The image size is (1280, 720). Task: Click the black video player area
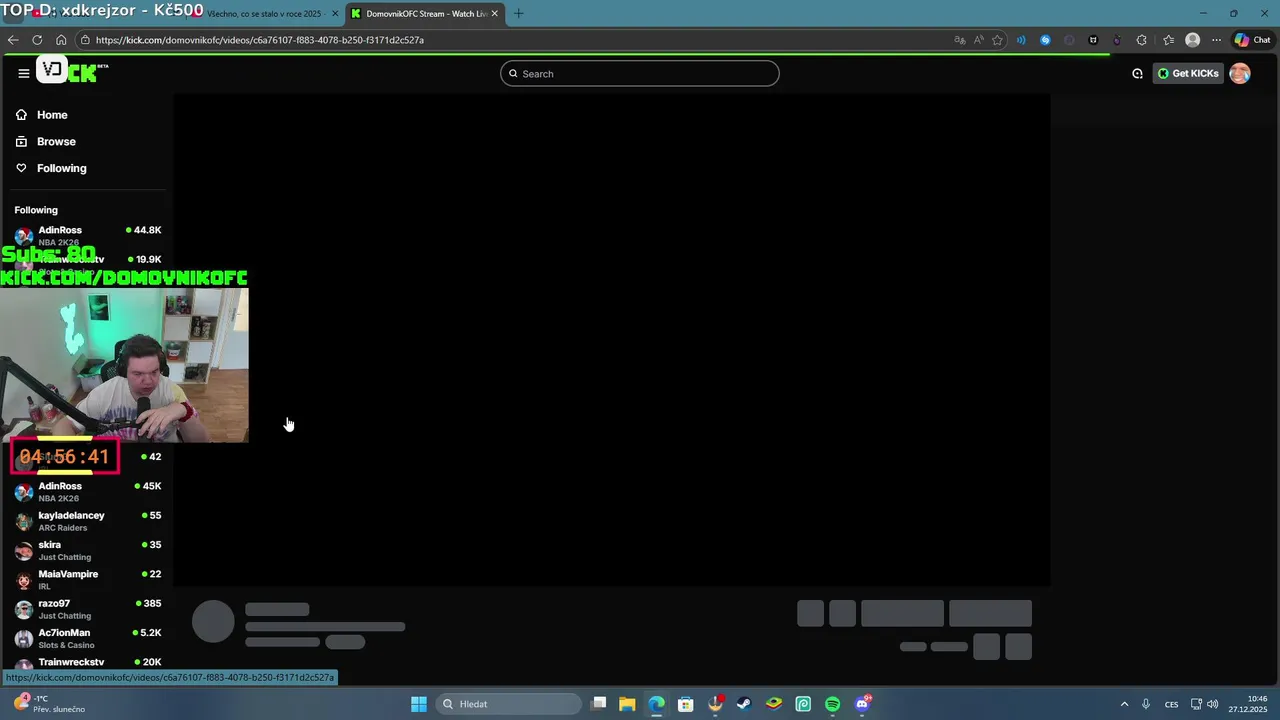tap(612, 340)
